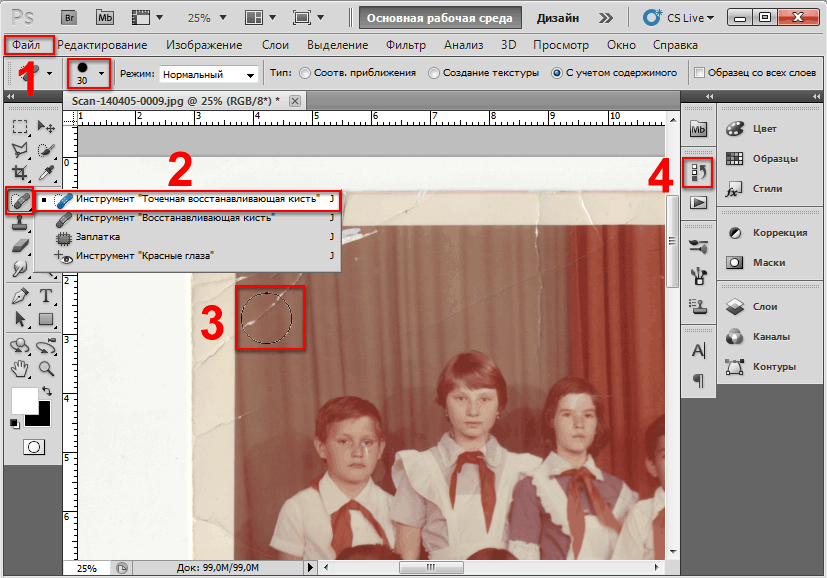Image resolution: width=827 pixels, height=578 pixels.
Task: Close the Scan-140405-0009.jpg document tab
Action: point(295,101)
